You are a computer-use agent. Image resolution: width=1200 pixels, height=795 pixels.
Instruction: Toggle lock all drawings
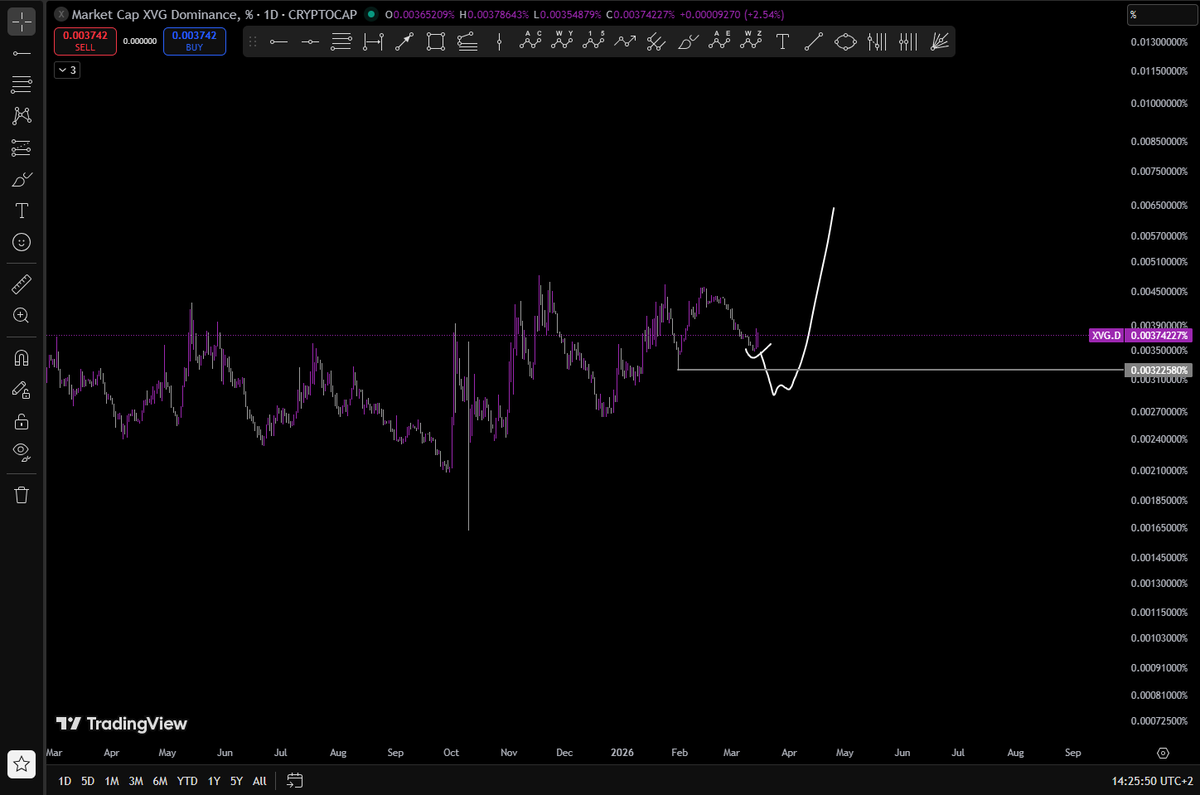(21, 422)
